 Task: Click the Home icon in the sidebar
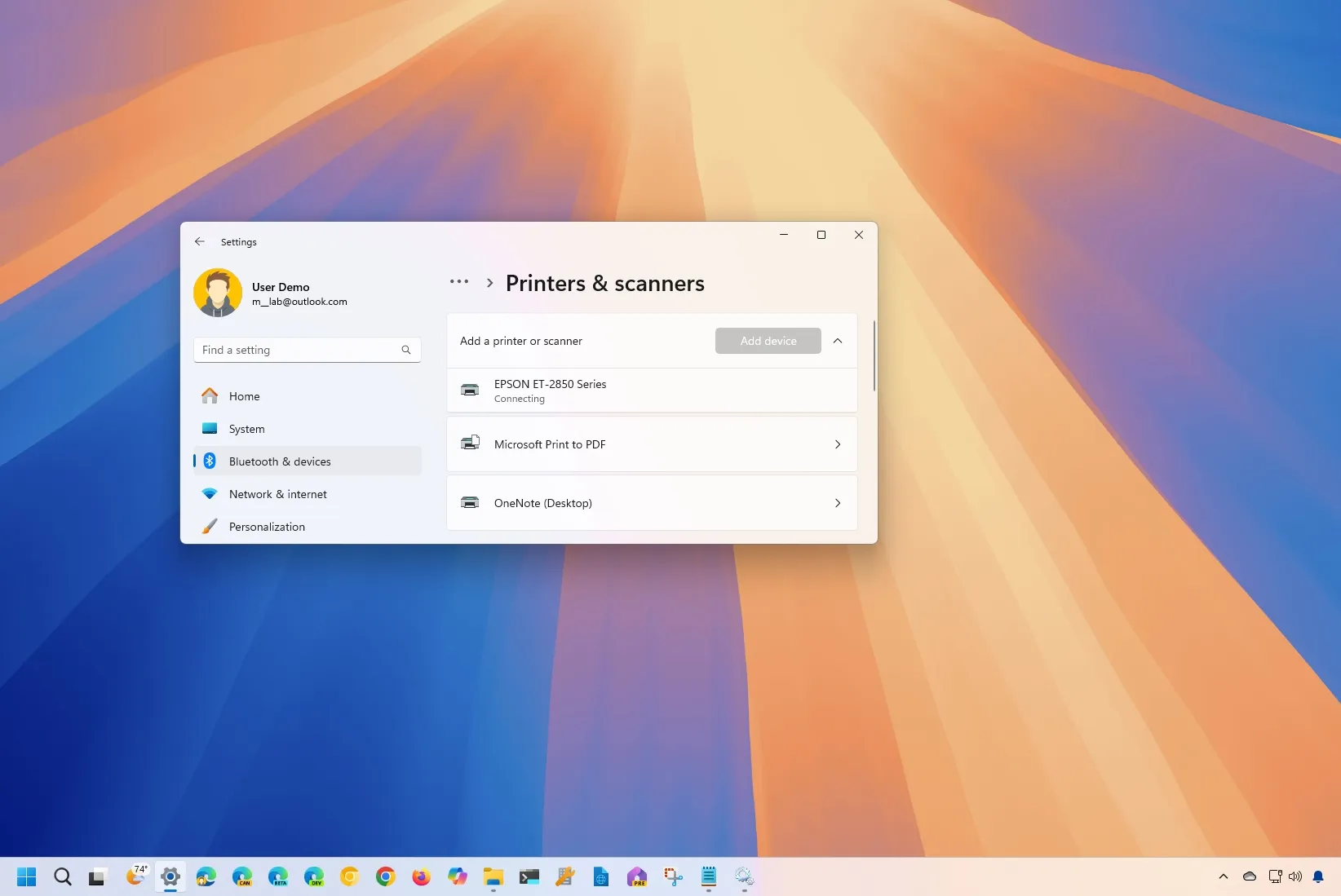click(x=210, y=396)
